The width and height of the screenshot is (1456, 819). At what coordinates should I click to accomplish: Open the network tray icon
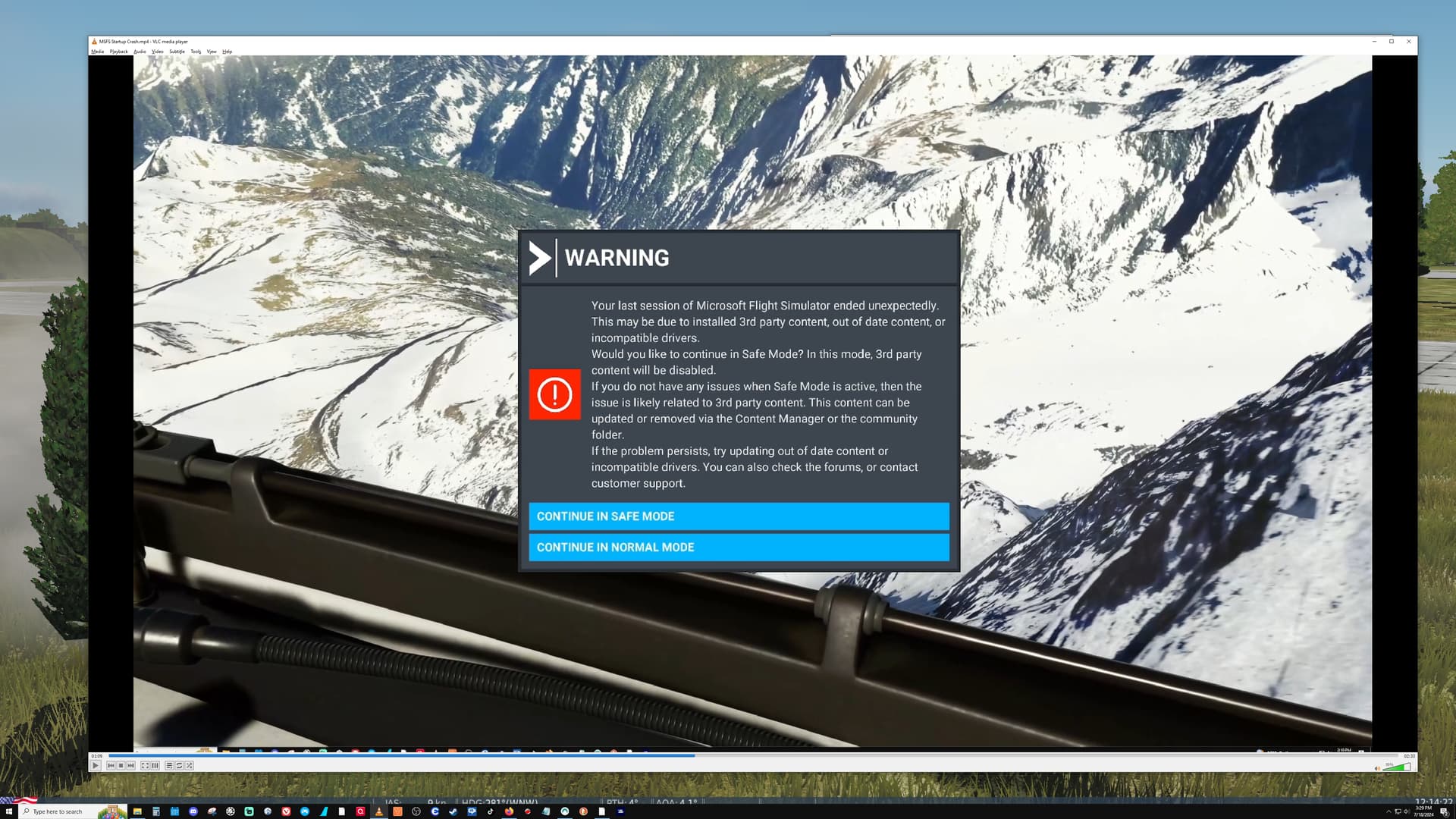tap(1398, 811)
